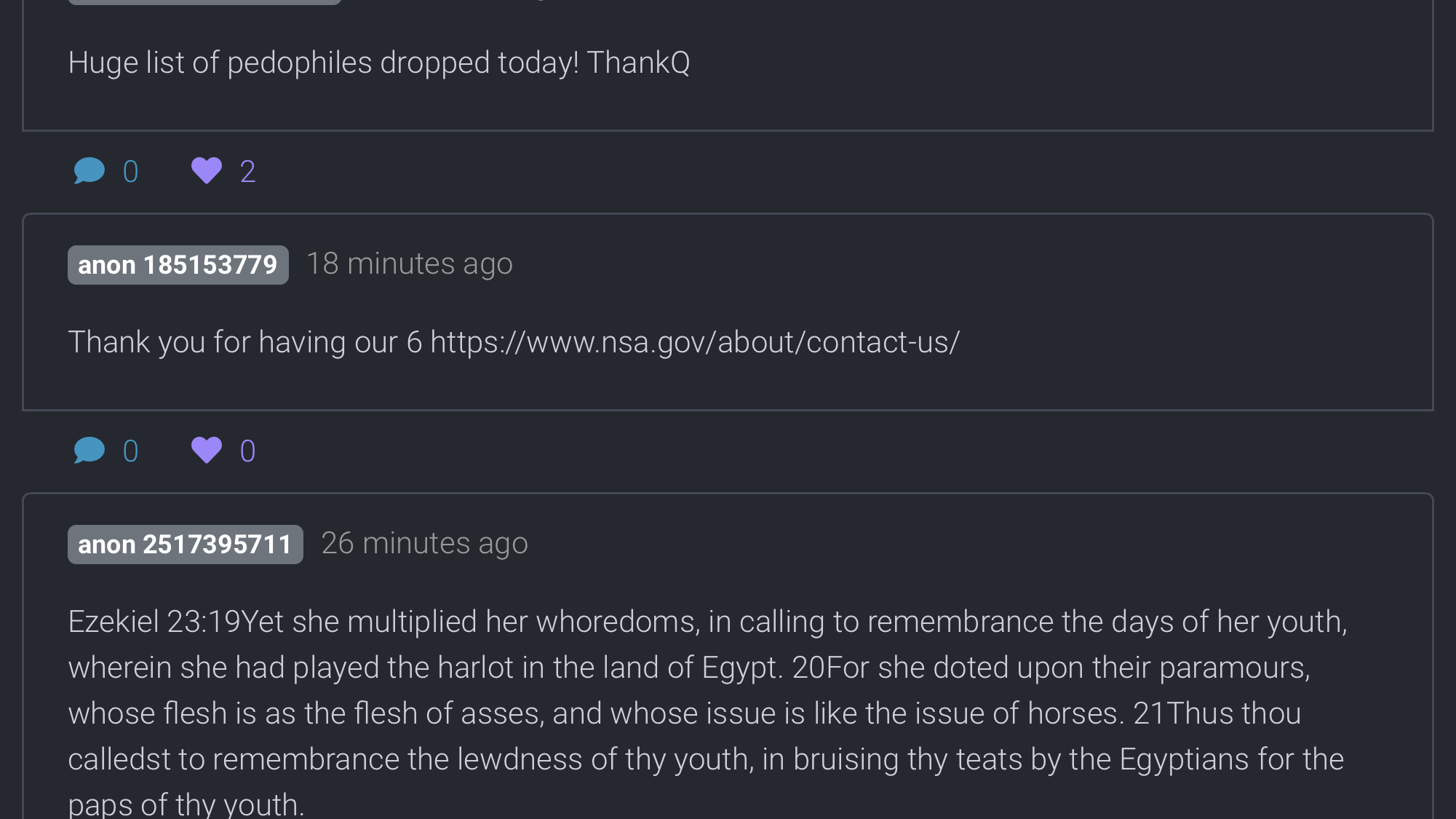1456x819 pixels.
Task: Click the 26 minutes ago timestamp
Action: 425,544
